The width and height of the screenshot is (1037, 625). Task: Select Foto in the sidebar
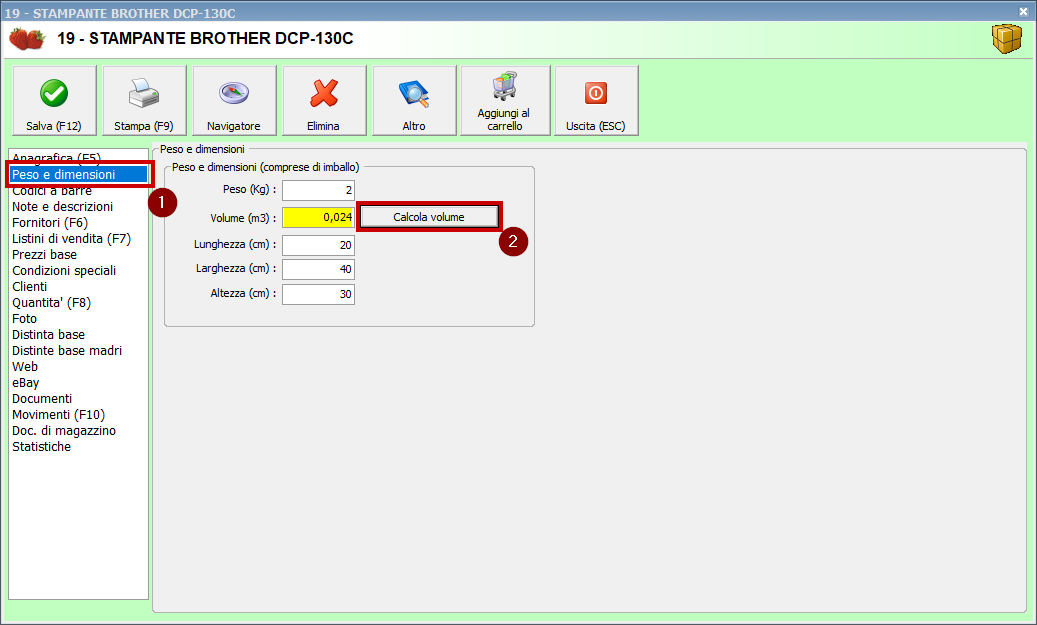coord(24,318)
